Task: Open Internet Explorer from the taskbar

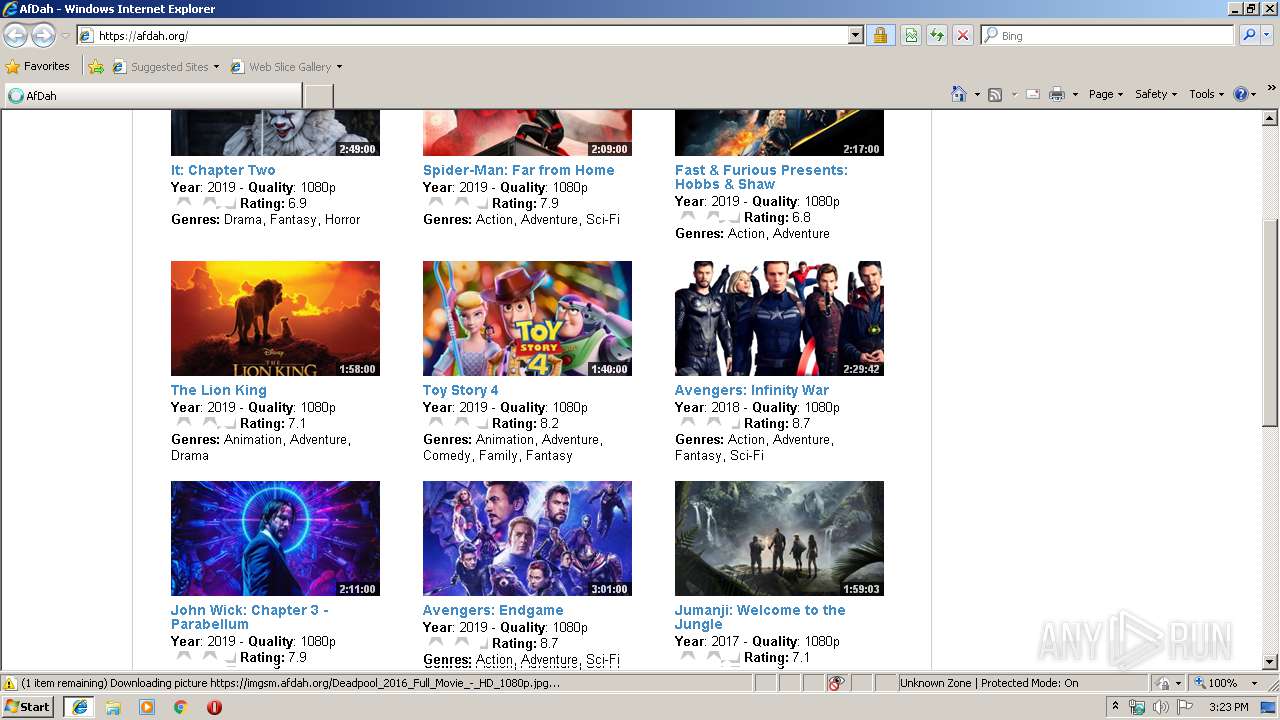Action: (x=80, y=707)
